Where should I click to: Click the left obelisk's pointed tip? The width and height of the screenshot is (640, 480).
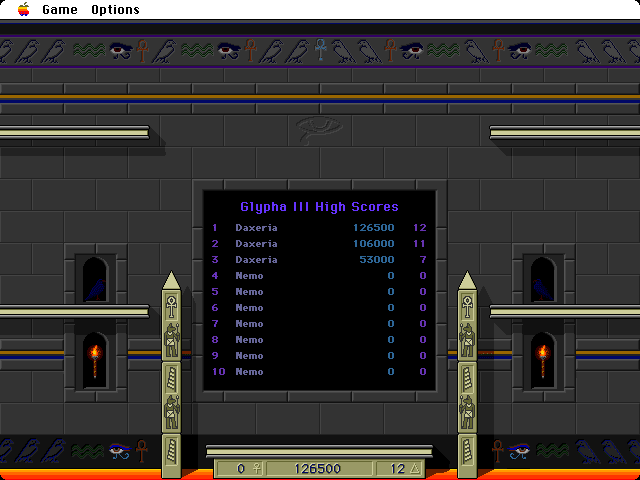(x=171, y=280)
